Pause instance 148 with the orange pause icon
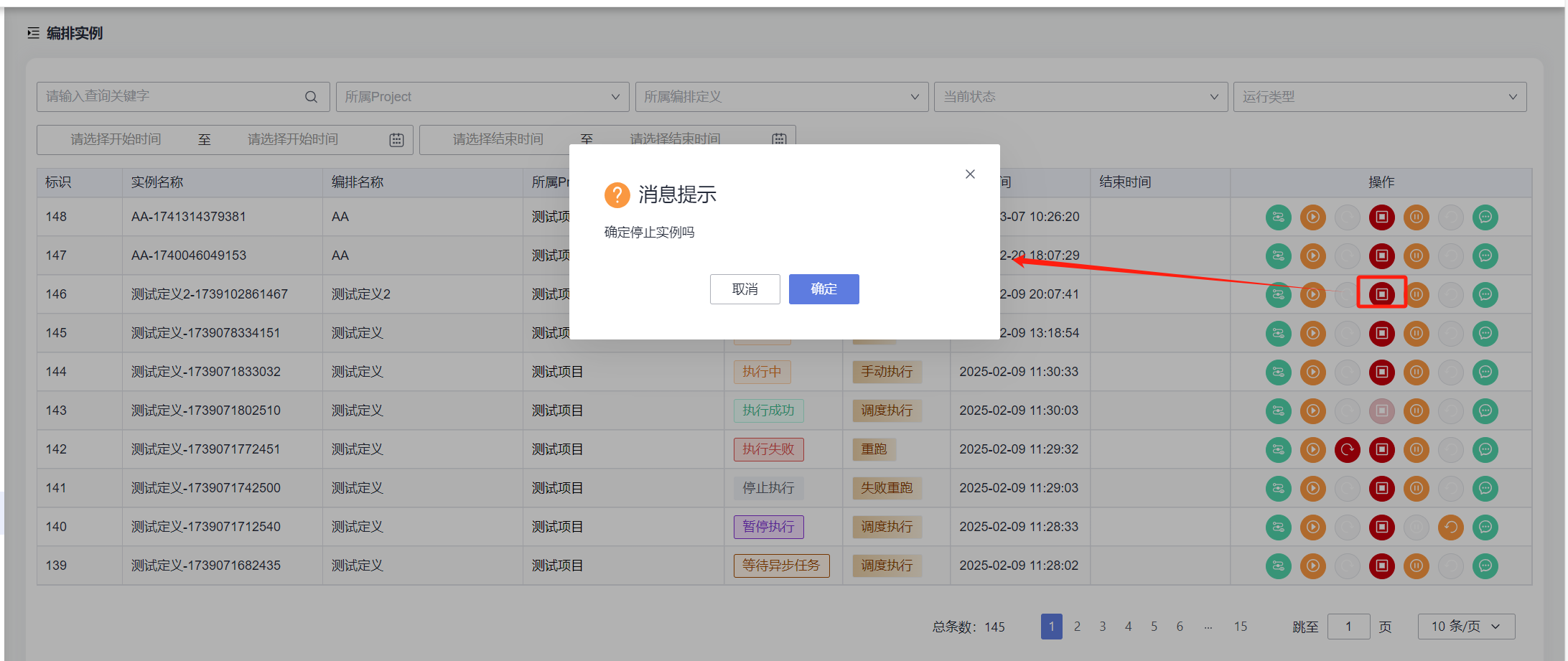Image resolution: width=1568 pixels, height=661 pixels. [x=1416, y=217]
